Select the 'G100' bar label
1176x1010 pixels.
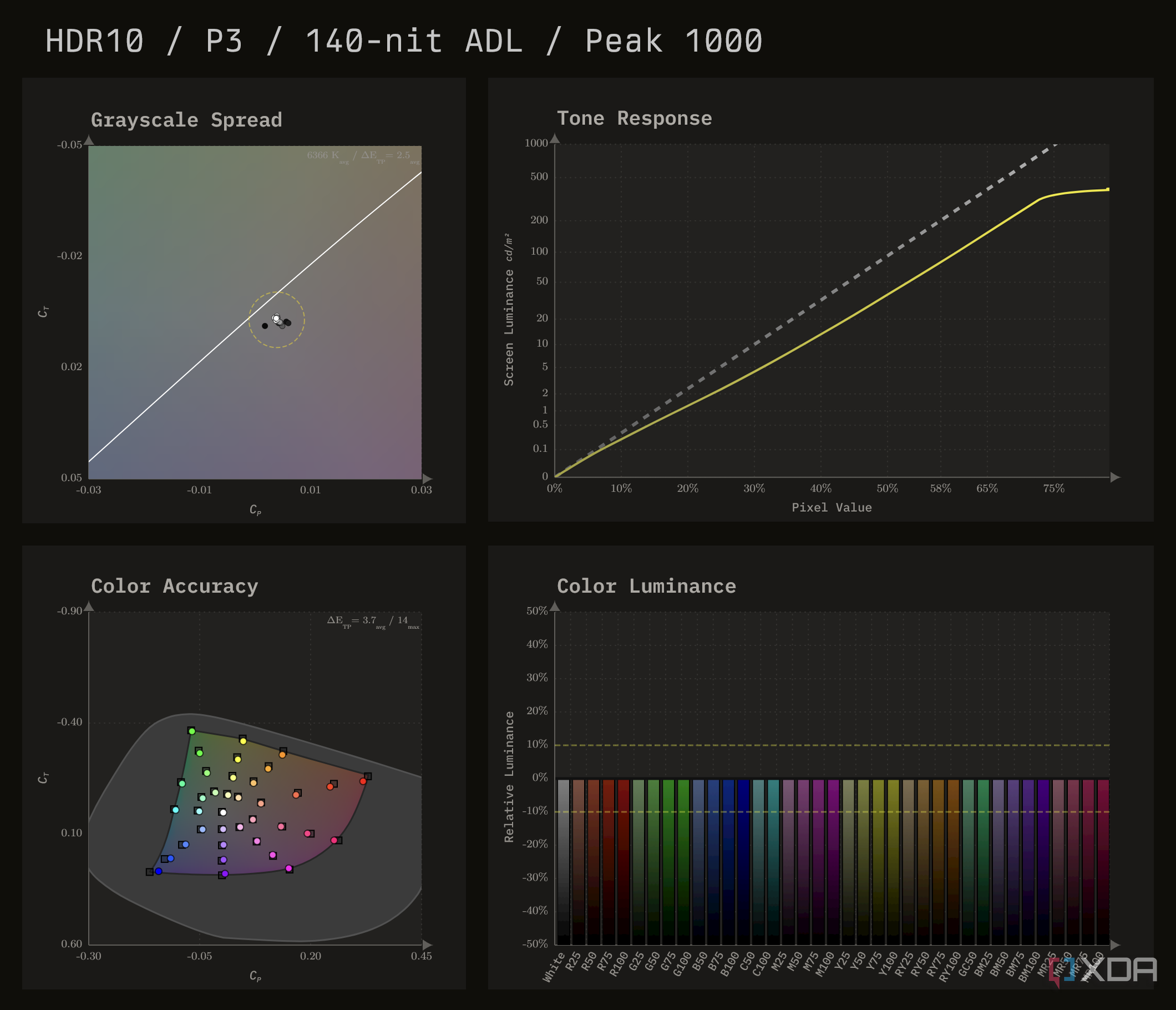coord(682,964)
